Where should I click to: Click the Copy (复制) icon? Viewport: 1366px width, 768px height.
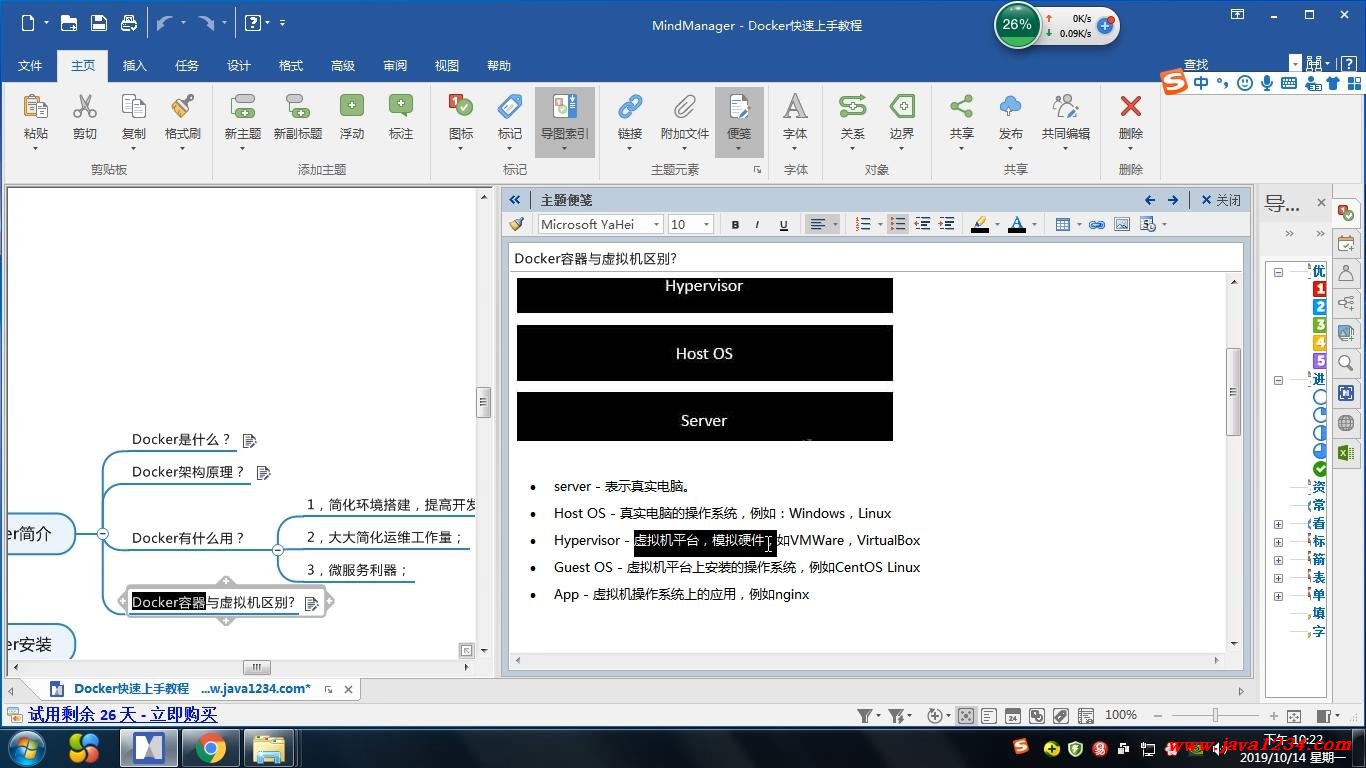point(133,107)
